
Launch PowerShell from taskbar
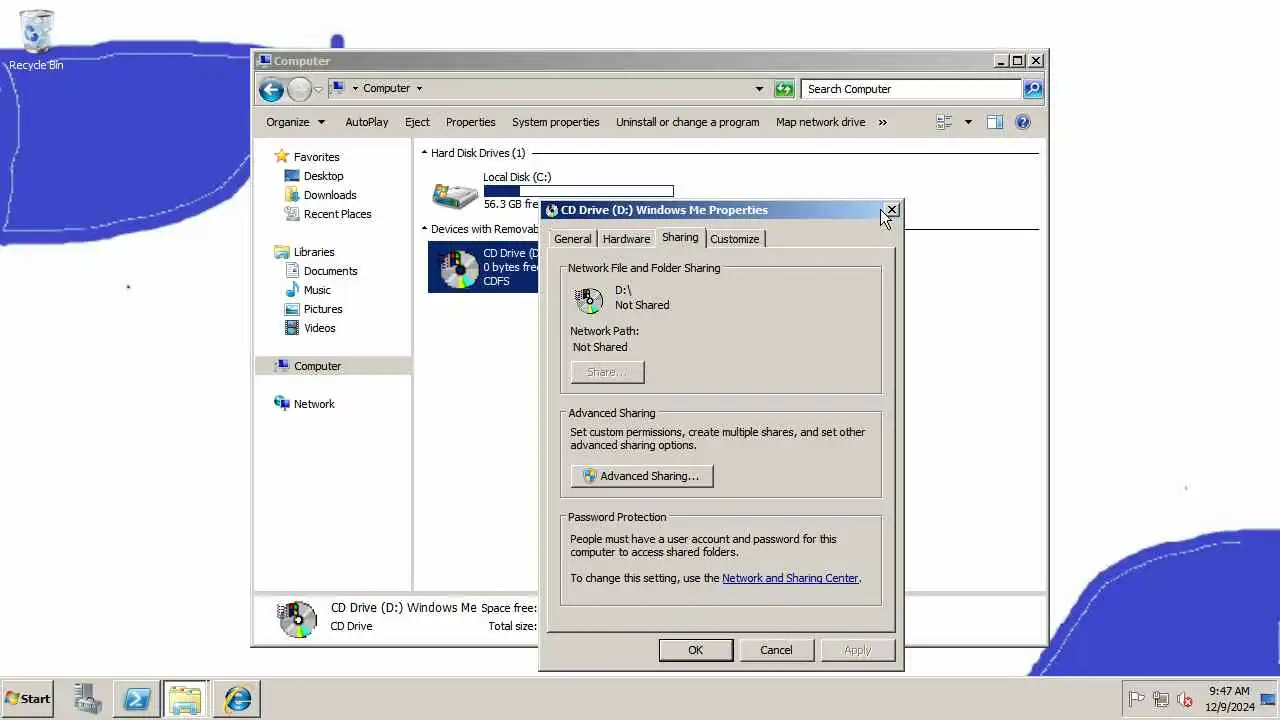(x=136, y=699)
